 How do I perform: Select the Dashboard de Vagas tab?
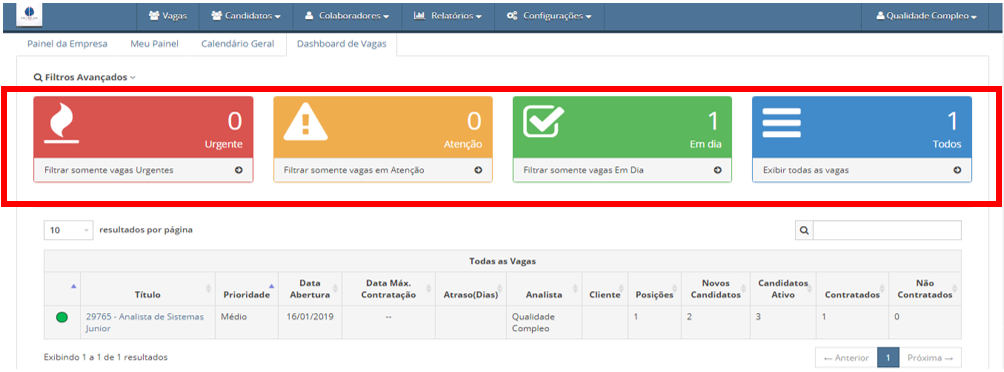[342, 44]
